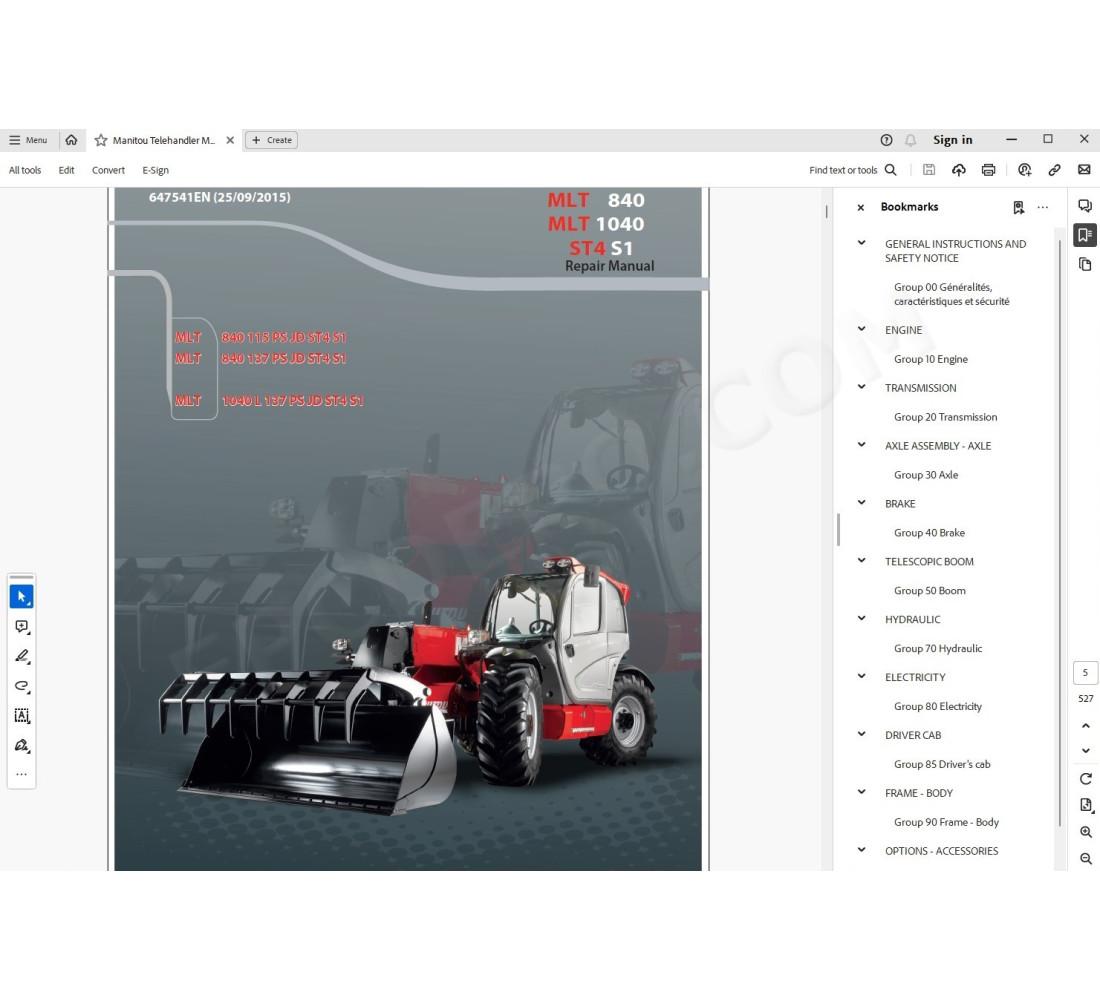Collapse the FRAME - BODY chevron
This screenshot has width=1100, height=1000.
861,792
